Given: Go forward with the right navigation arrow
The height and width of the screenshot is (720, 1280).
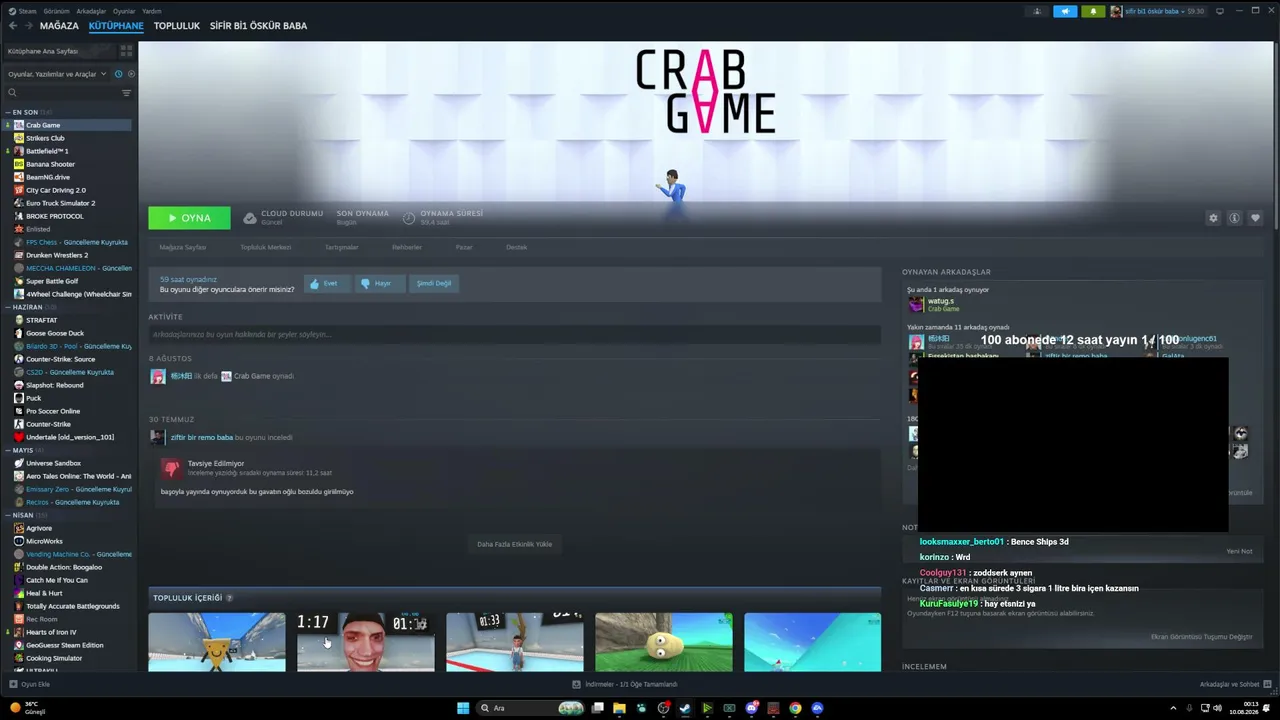Looking at the screenshot, I should (28, 26).
